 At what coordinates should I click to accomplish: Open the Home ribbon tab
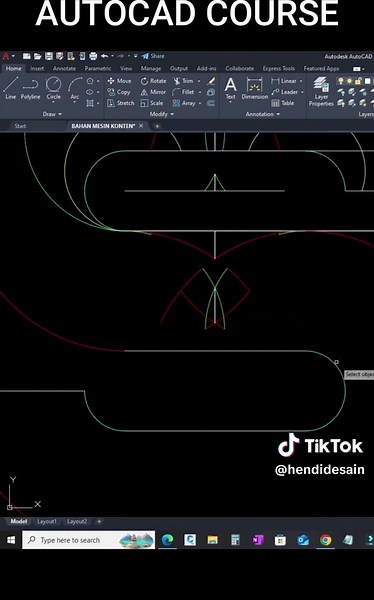coord(13,68)
